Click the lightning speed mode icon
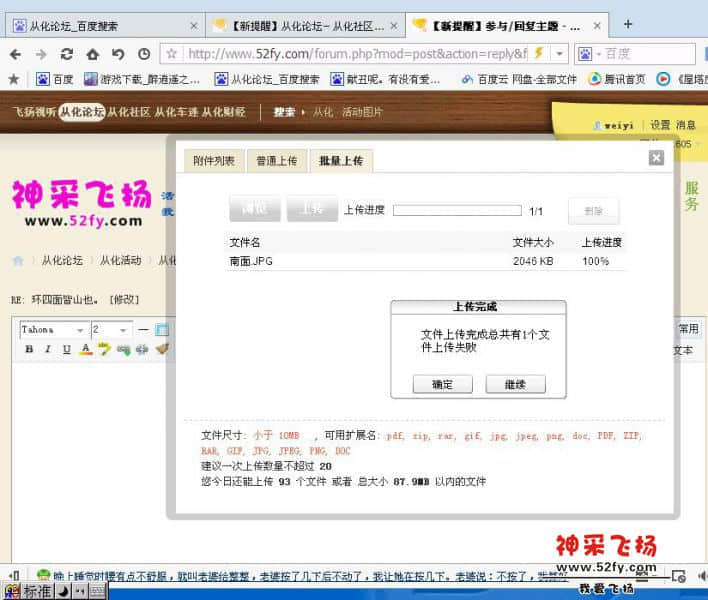708x600 pixels. (538, 53)
